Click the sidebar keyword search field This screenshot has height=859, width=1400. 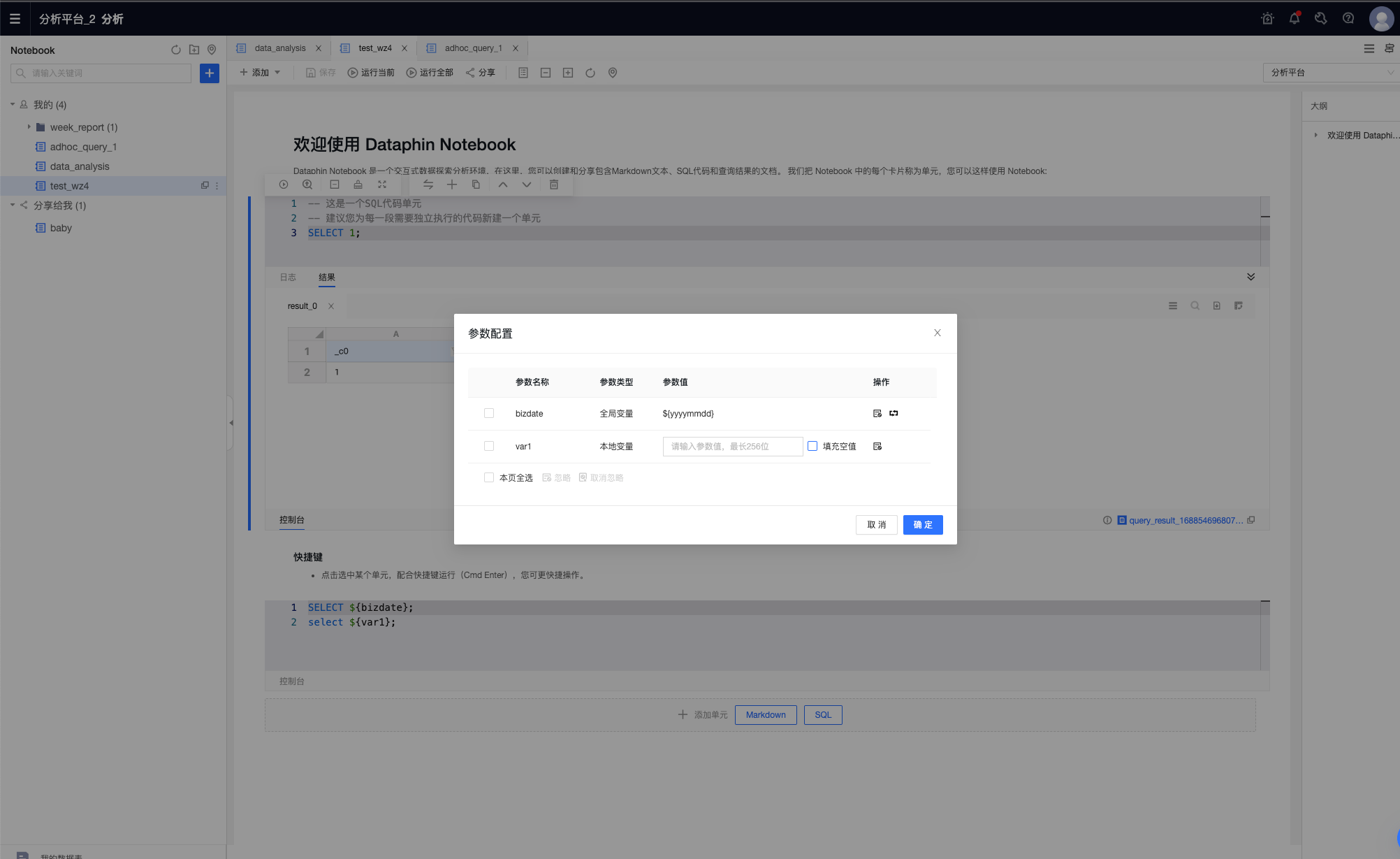point(100,73)
